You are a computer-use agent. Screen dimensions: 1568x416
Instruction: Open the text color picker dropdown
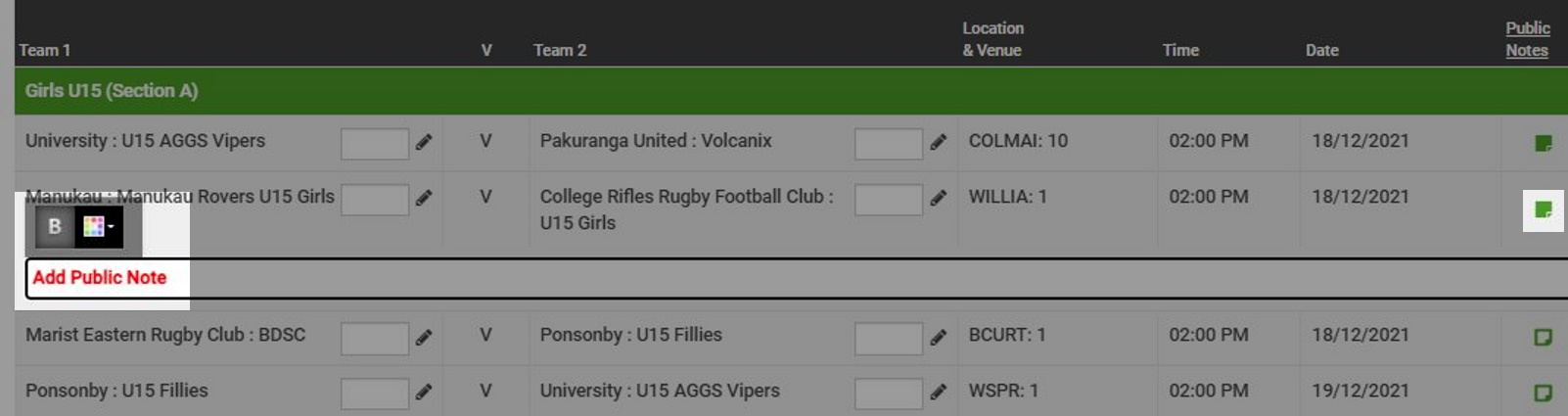99,227
